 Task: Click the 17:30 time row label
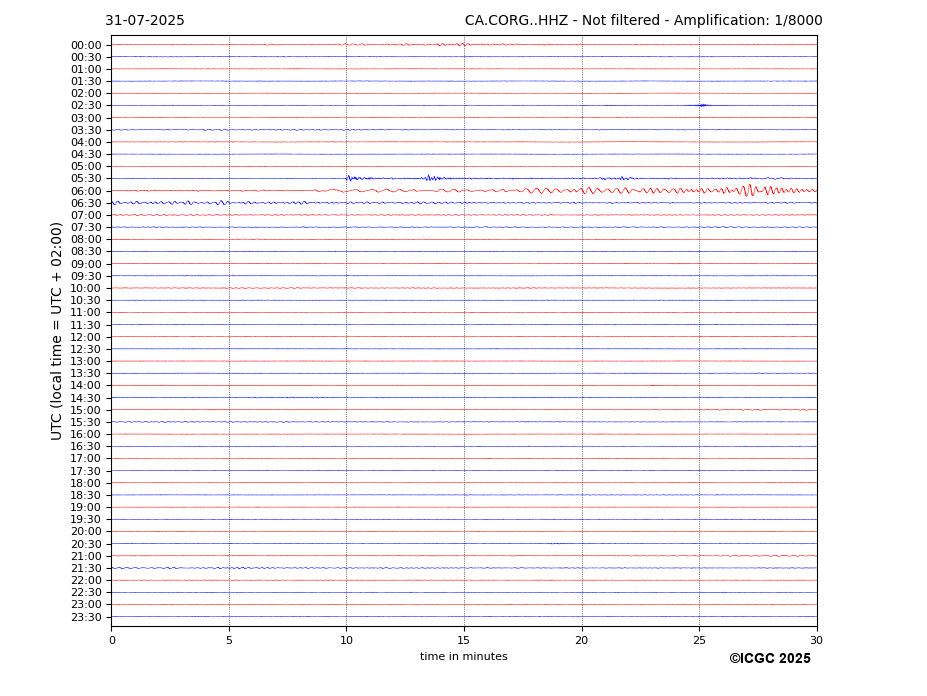(x=86, y=471)
